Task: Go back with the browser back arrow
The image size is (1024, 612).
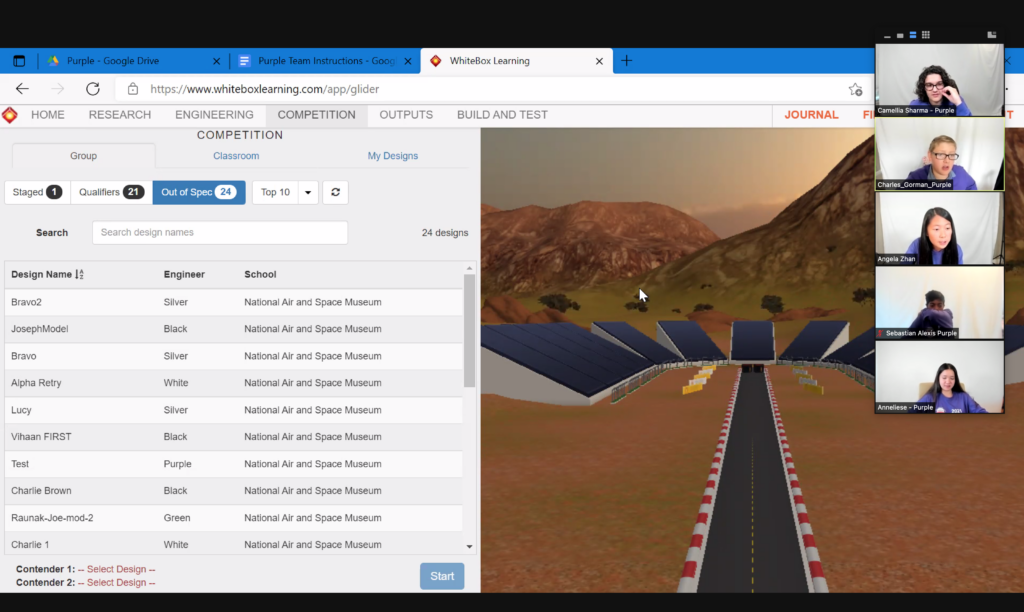Action: [x=22, y=89]
